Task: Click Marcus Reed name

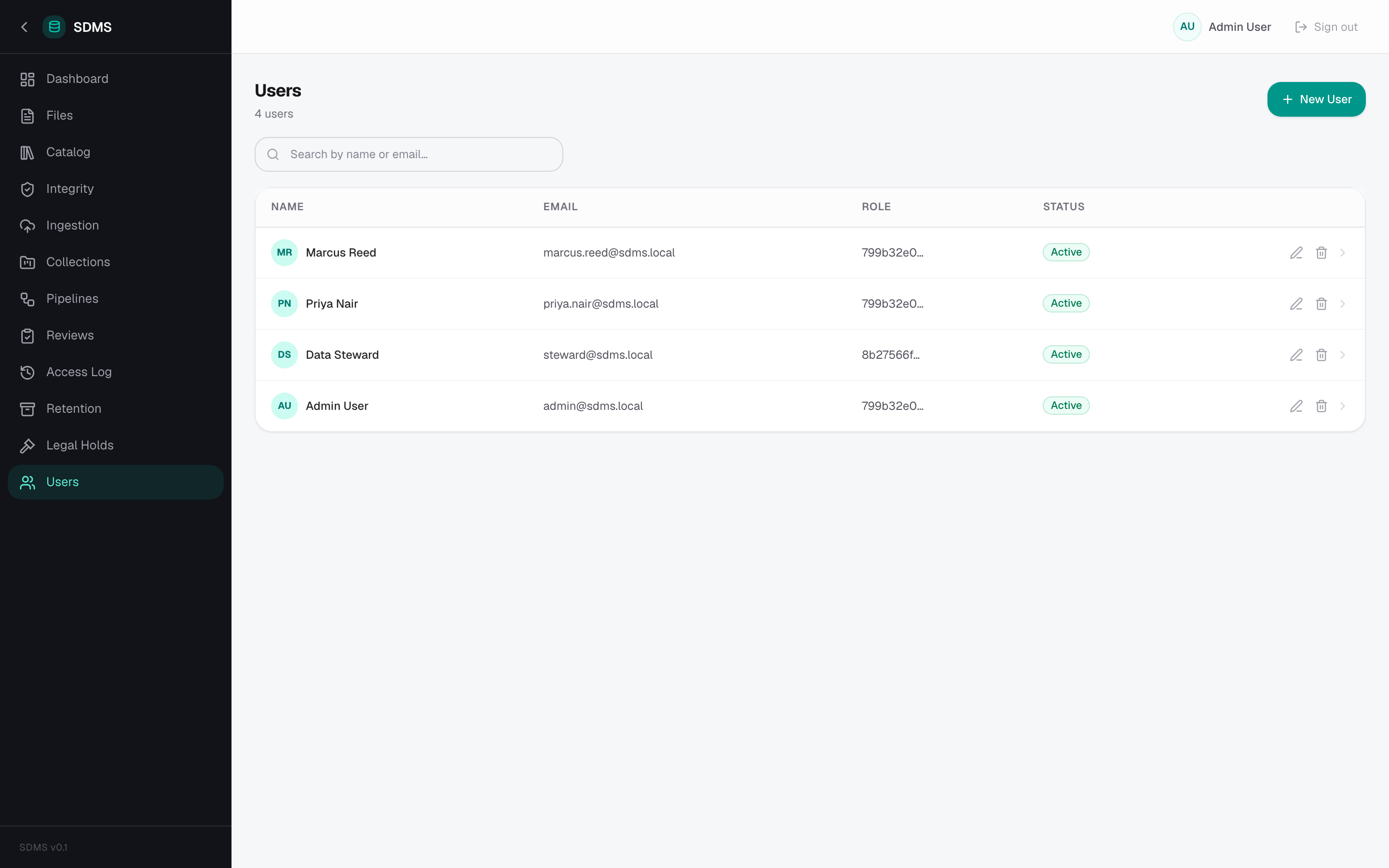Action: click(341, 253)
